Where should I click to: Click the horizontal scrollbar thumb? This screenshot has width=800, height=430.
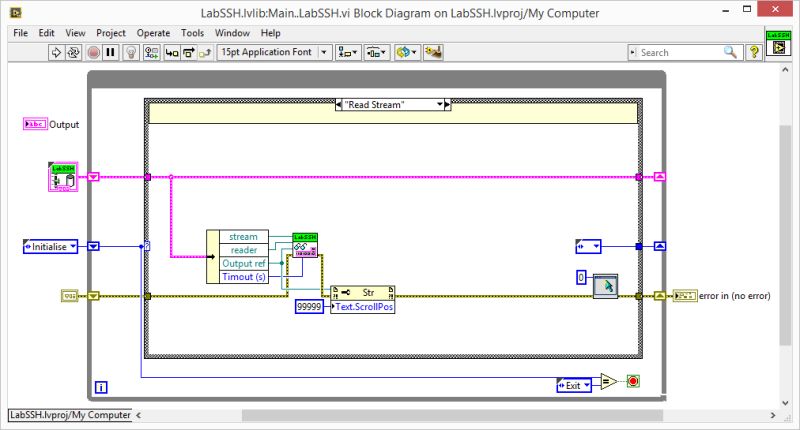click(452, 415)
